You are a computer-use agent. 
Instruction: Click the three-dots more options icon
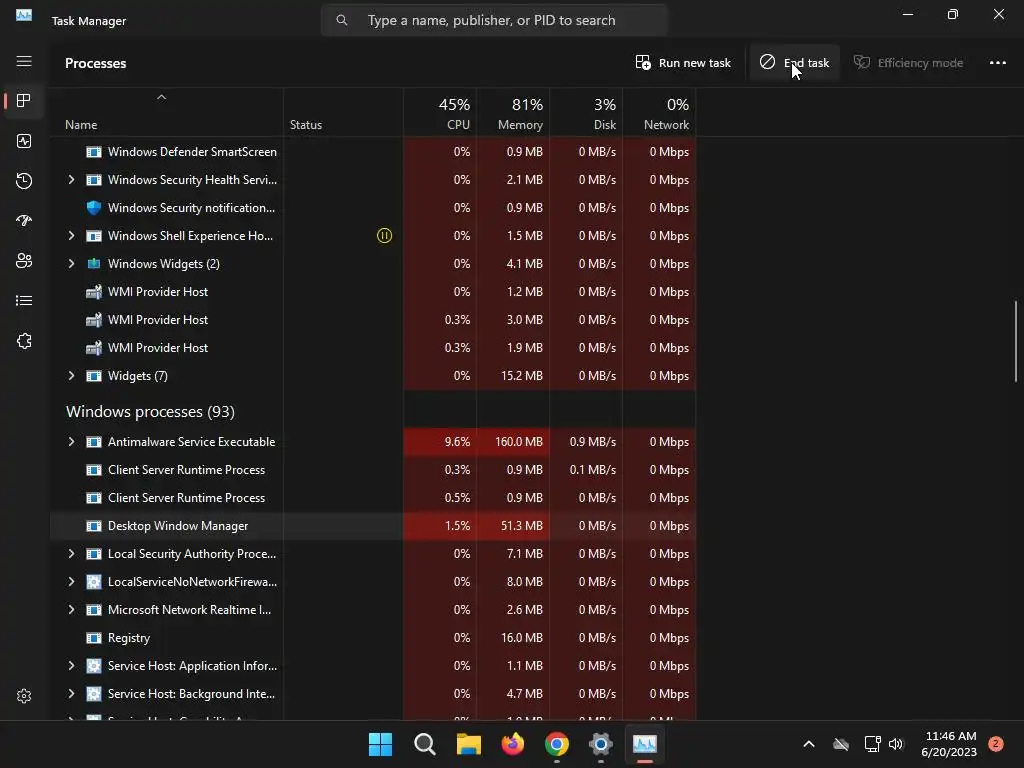997,63
